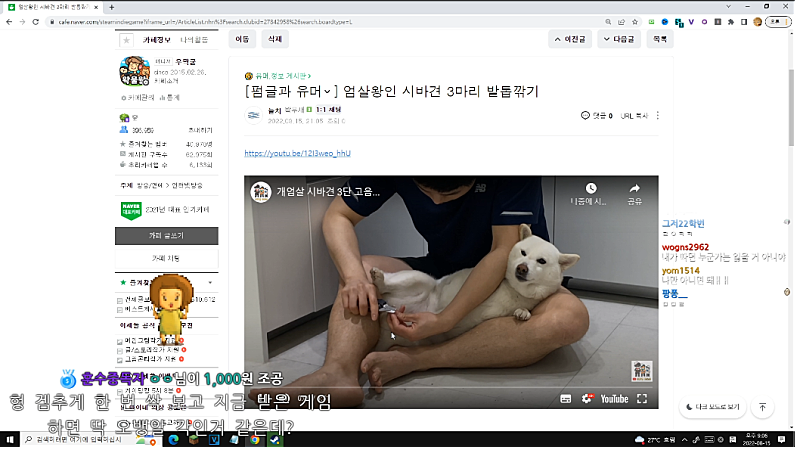The height and width of the screenshot is (450, 800).
Task: Open the blue round extension icon
Action: pos(665,22)
